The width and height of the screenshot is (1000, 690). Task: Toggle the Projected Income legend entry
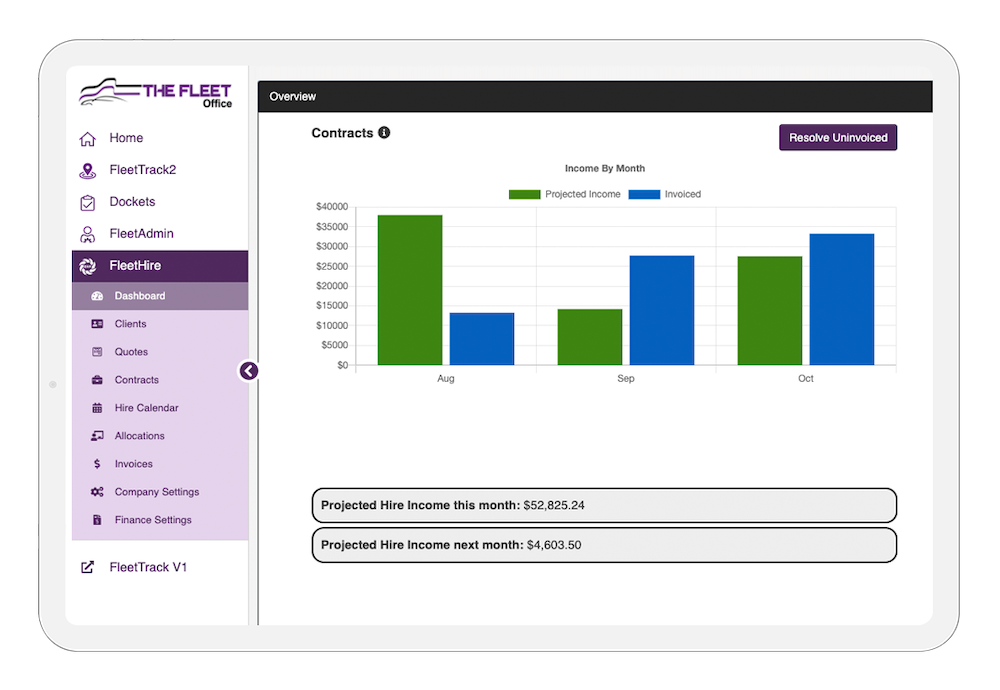564,195
